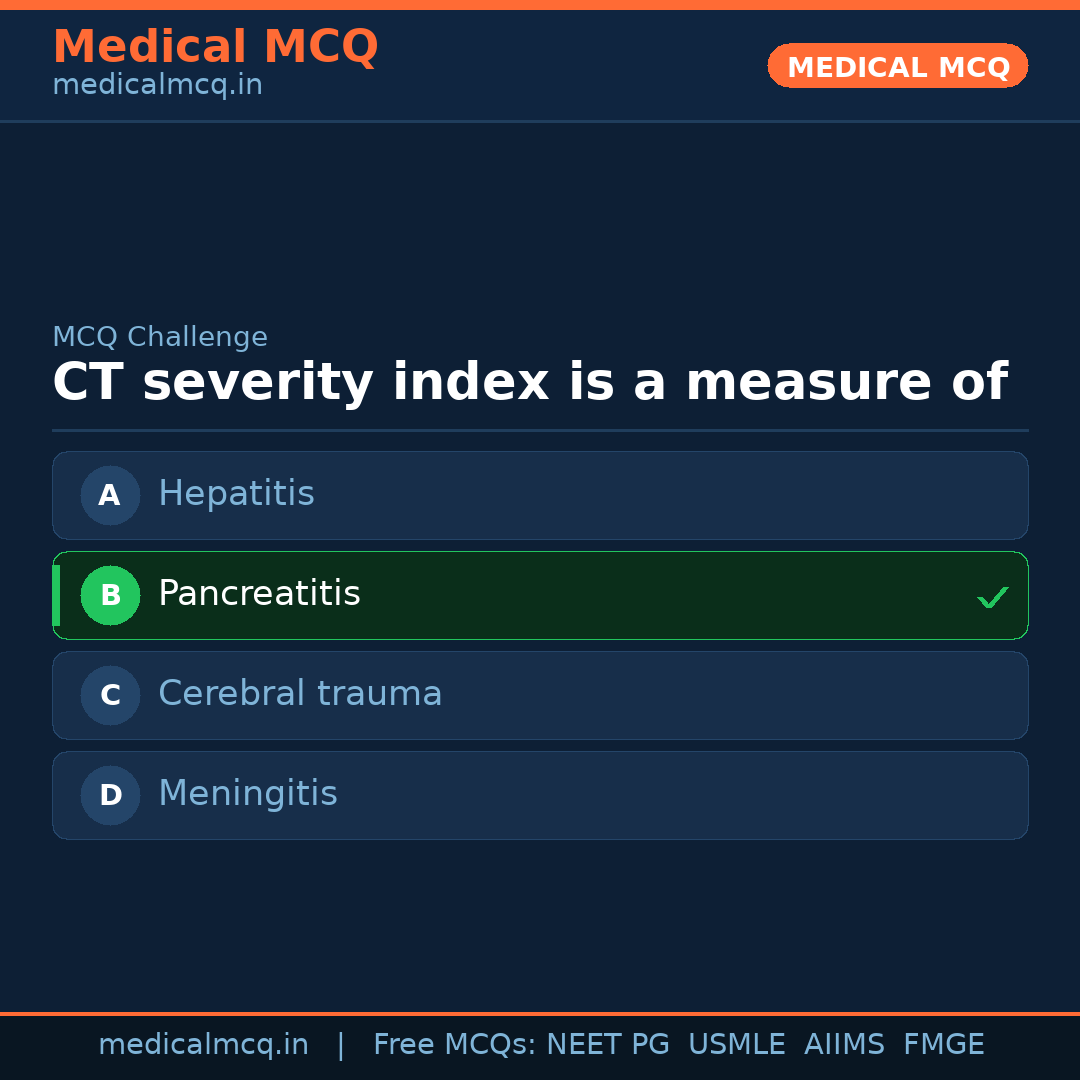Click the letter C circle badge
Image resolution: width=1080 pixels, height=1080 pixels.
point(110,695)
